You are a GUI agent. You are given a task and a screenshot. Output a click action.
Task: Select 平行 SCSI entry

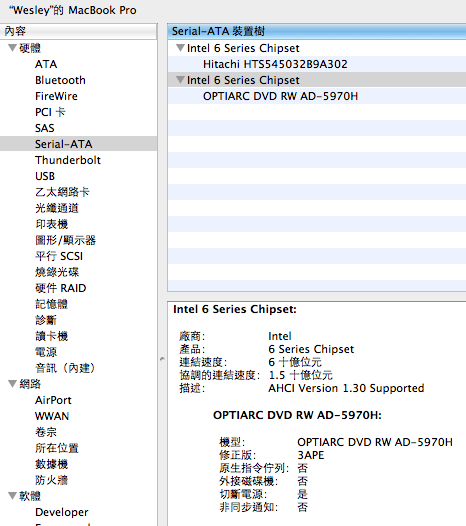click(x=59, y=256)
